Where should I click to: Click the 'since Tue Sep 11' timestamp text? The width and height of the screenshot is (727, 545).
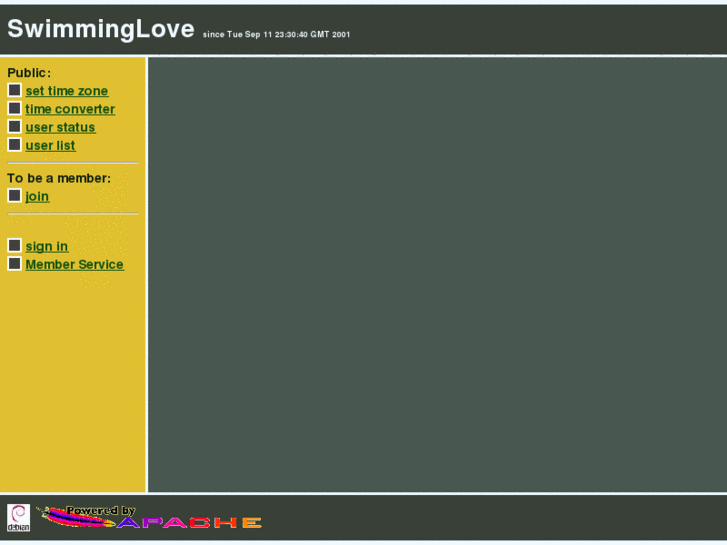point(276,34)
